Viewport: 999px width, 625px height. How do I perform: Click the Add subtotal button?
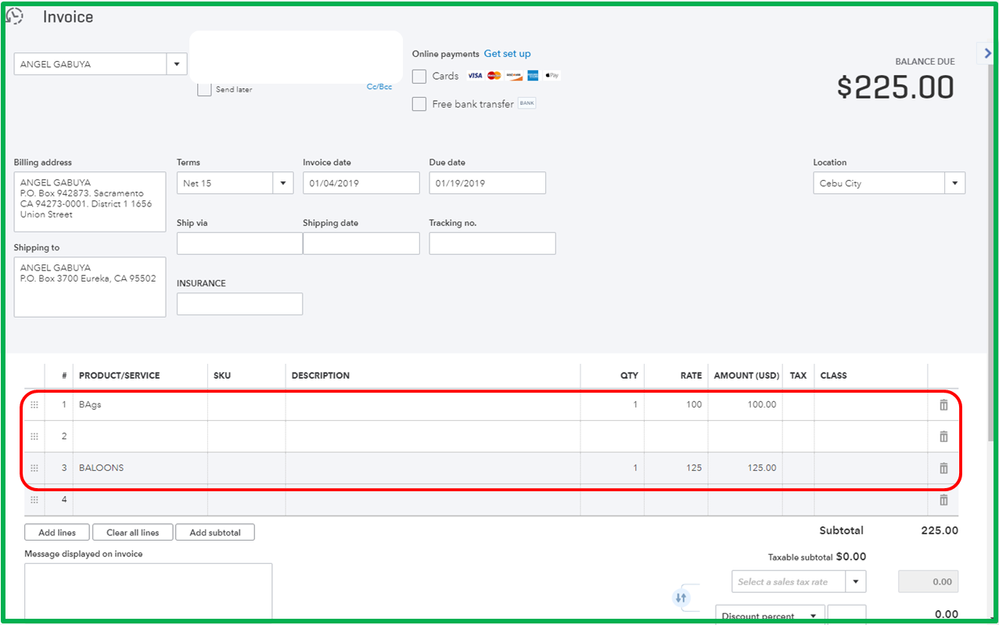coord(215,533)
